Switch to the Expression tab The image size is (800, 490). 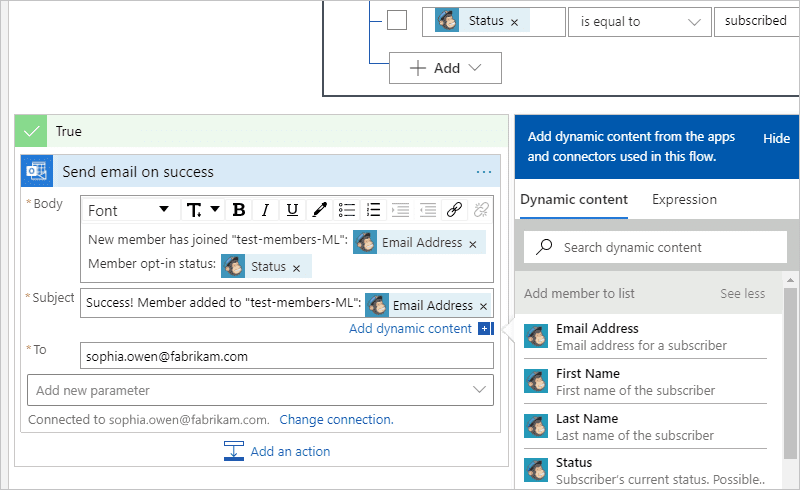click(684, 200)
